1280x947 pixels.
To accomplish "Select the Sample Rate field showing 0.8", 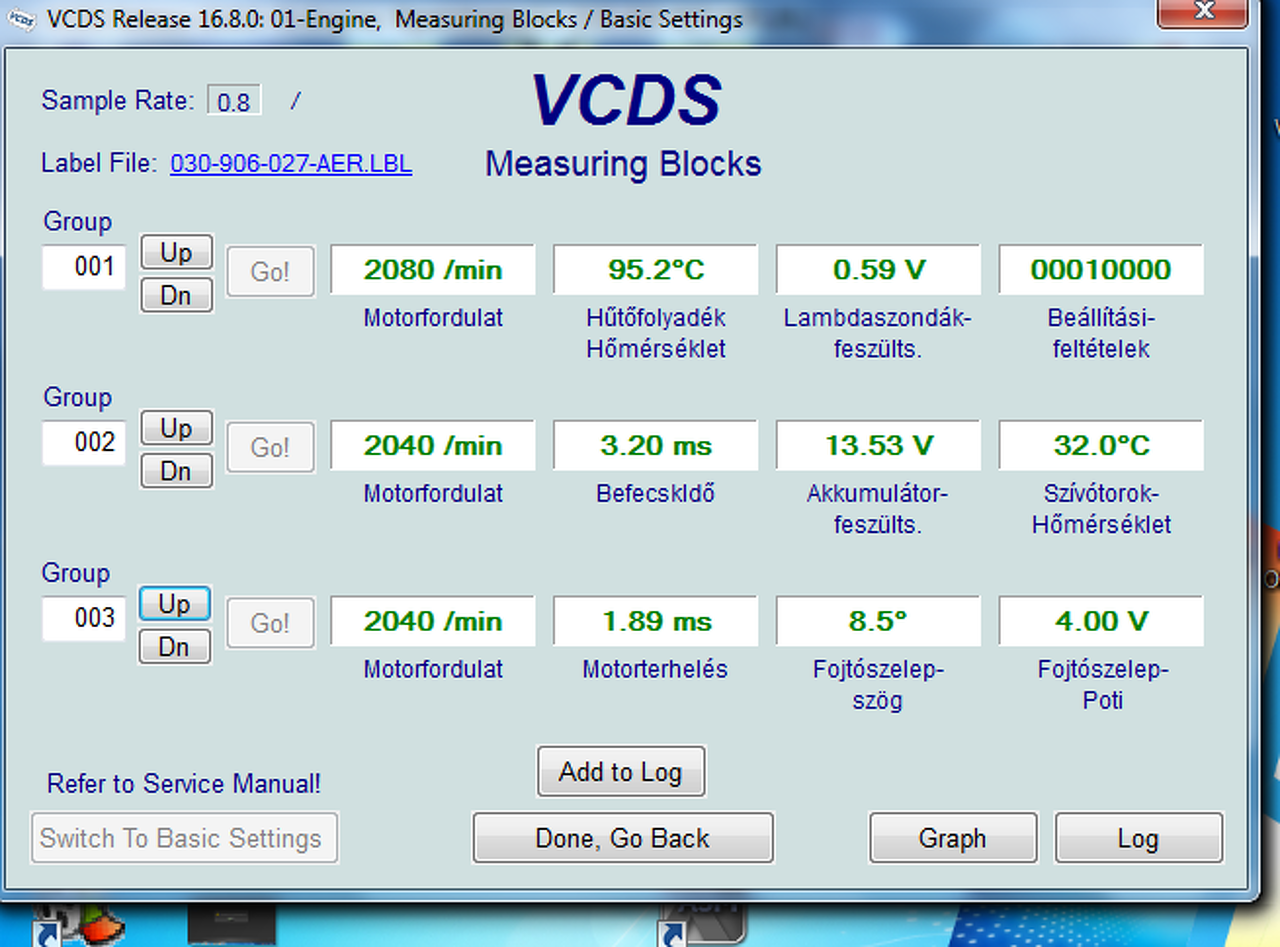I will 234,101.
